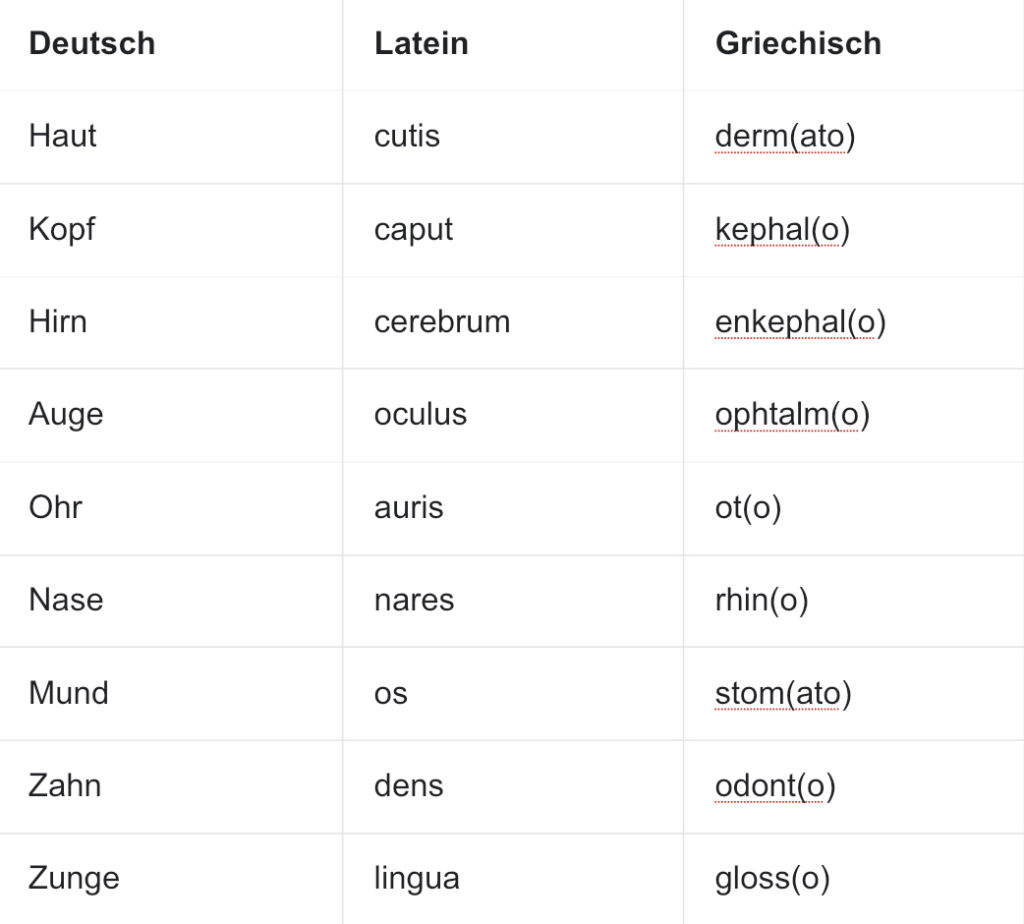
Task: Click the underlined enkephal(o) entry
Action: click(801, 323)
